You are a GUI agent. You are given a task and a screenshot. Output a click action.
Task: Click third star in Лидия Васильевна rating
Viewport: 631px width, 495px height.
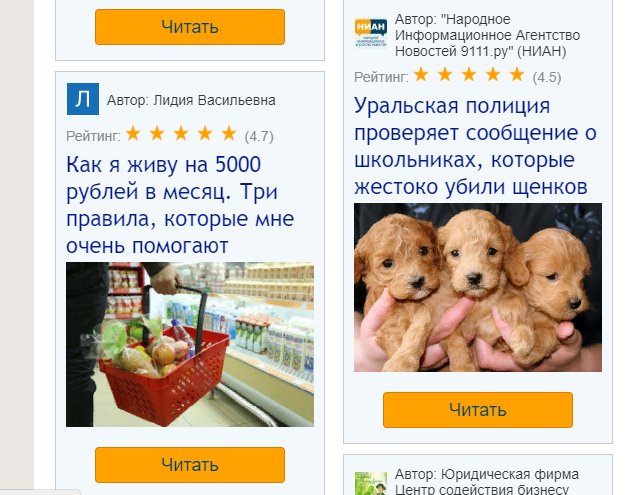click(181, 133)
